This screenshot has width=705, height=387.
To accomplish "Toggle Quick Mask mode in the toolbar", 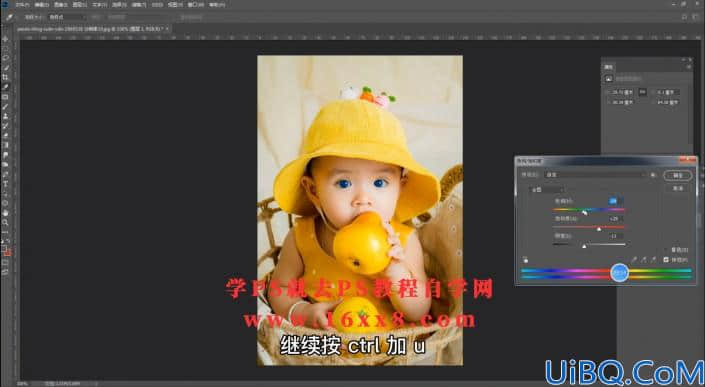I will click(x=5, y=262).
